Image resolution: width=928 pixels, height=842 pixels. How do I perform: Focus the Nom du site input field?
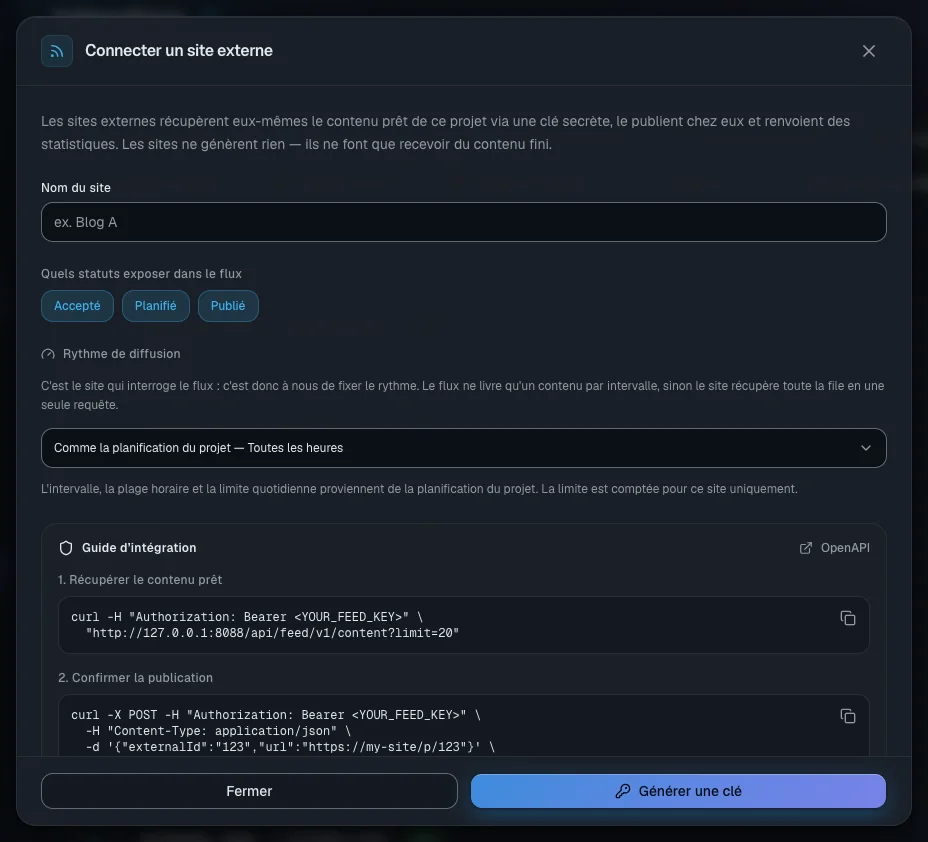(463, 222)
